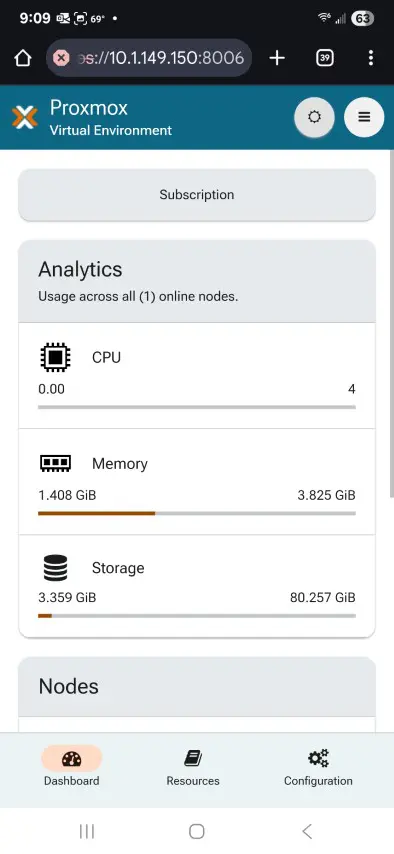Screen dimensions: 394x854
Task: Open the hamburger menu in Proxmox header
Action: (364, 117)
